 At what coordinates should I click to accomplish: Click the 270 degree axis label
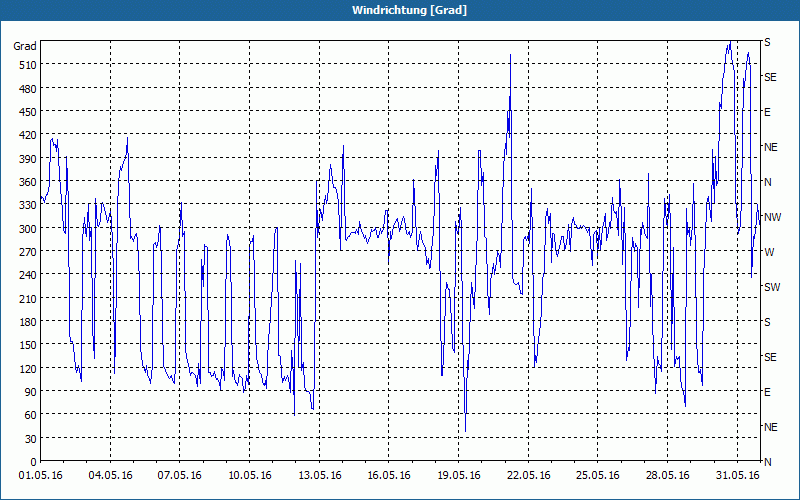coord(26,252)
